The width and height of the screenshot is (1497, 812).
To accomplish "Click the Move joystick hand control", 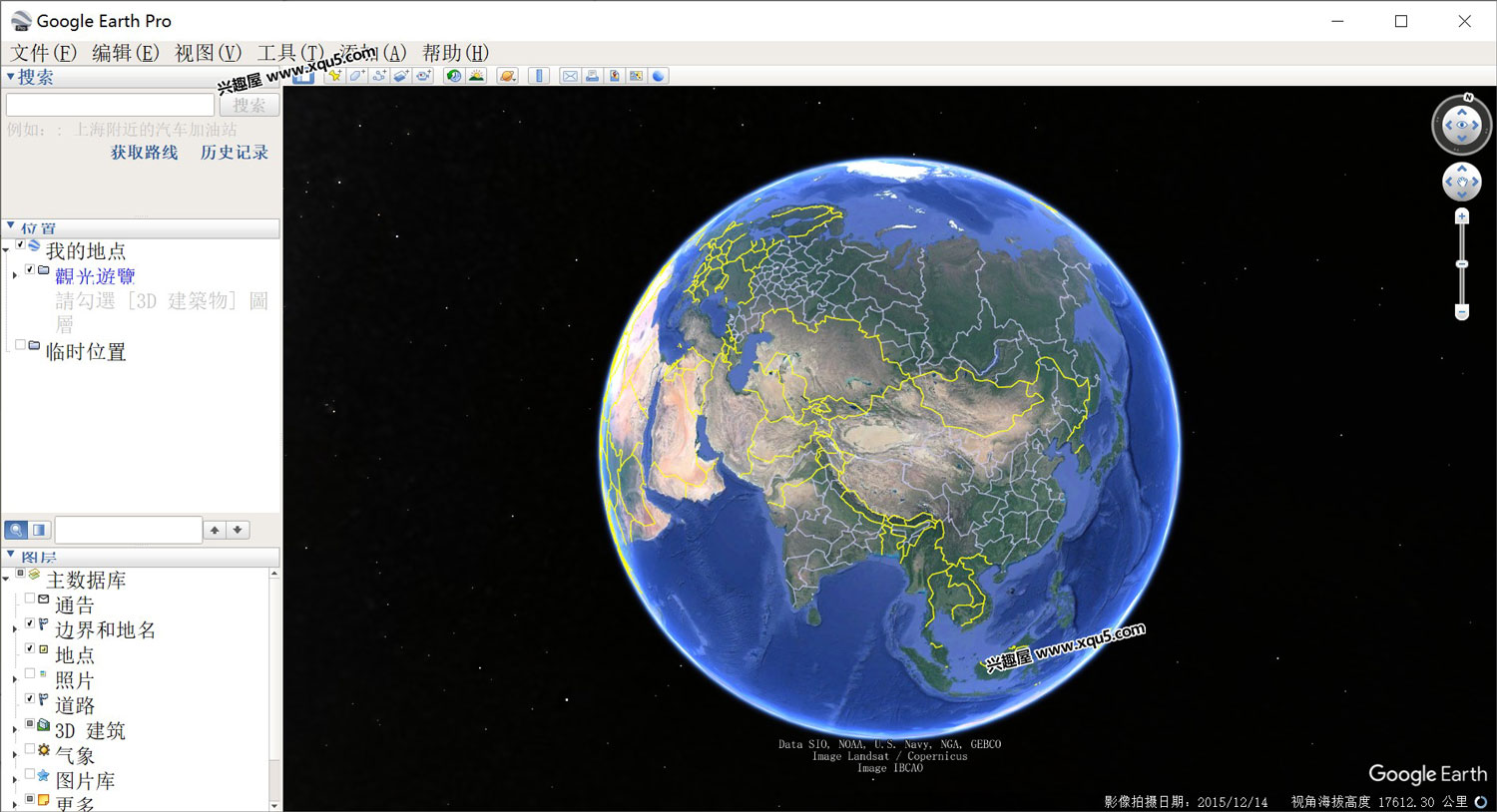I will coord(1462,182).
